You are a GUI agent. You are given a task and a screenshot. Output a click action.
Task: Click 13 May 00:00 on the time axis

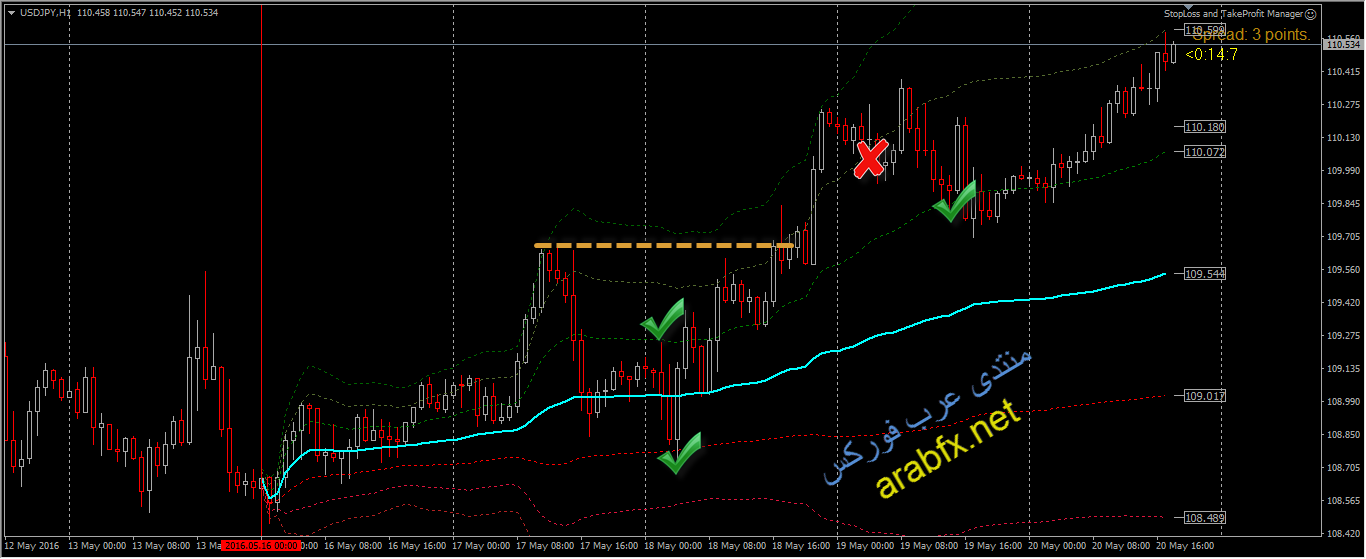(x=97, y=547)
